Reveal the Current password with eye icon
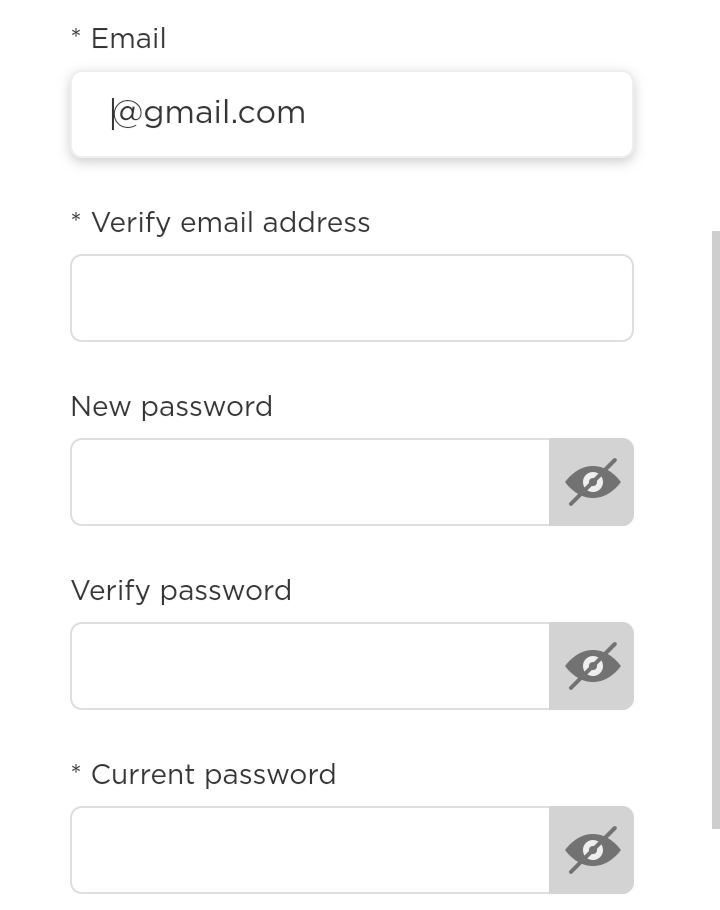720x910 pixels. [591, 850]
